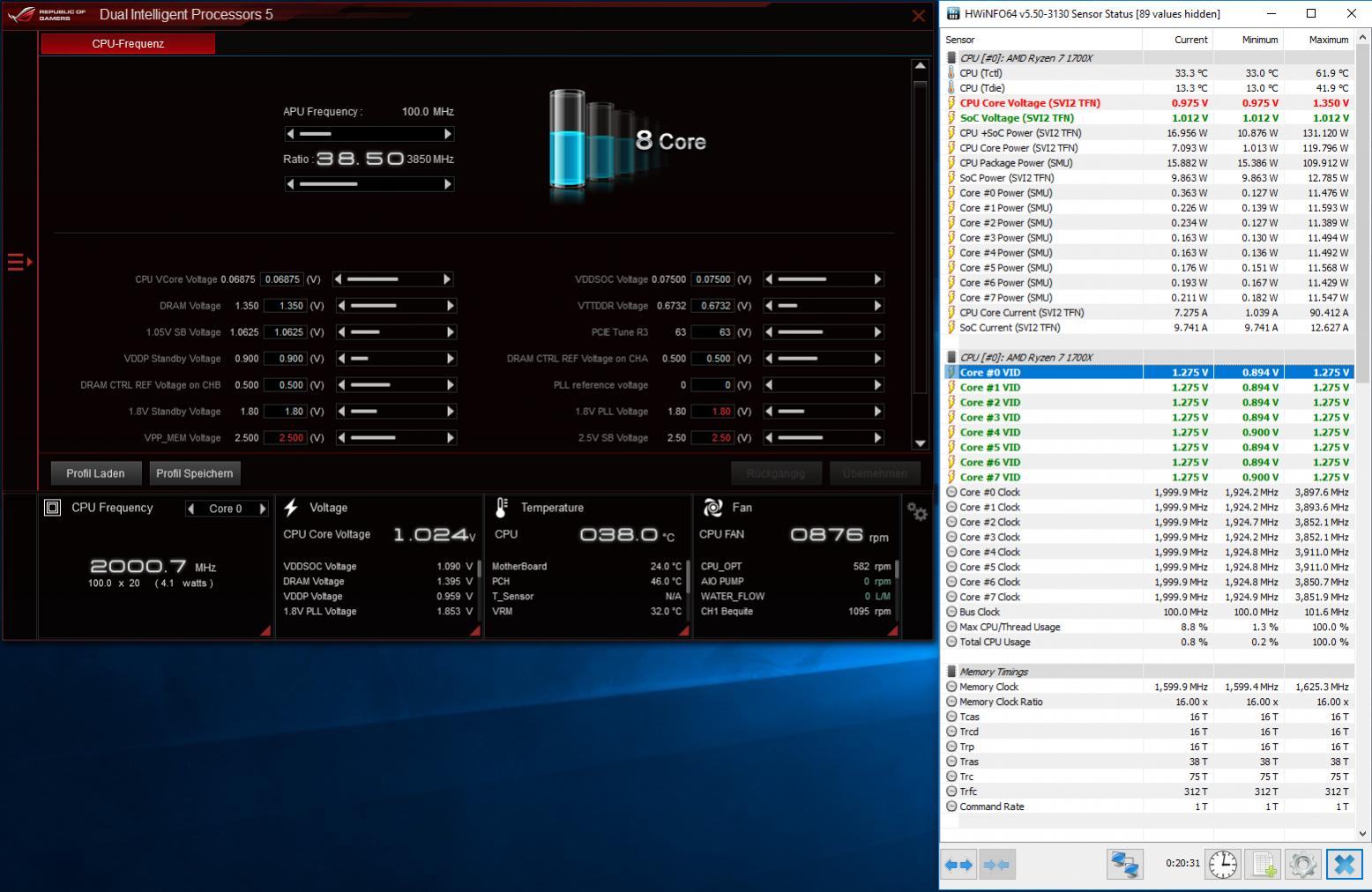
Task: Click the APU Frequency slider track
Action: pos(369,134)
